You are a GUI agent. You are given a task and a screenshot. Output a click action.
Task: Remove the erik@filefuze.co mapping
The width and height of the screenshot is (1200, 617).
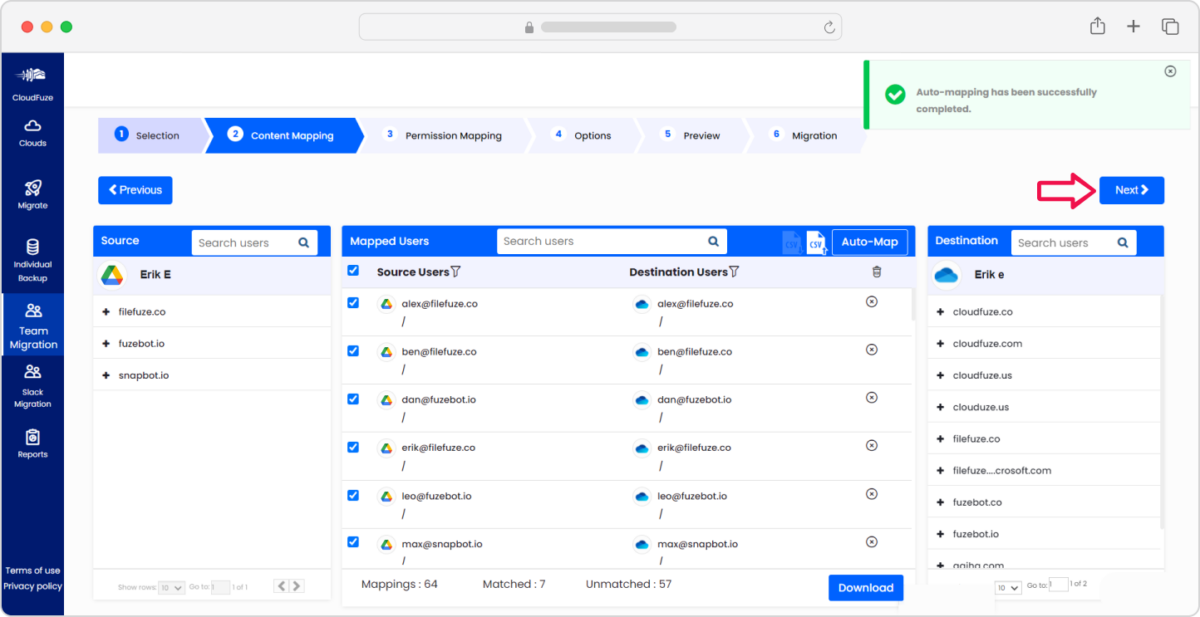click(x=871, y=445)
